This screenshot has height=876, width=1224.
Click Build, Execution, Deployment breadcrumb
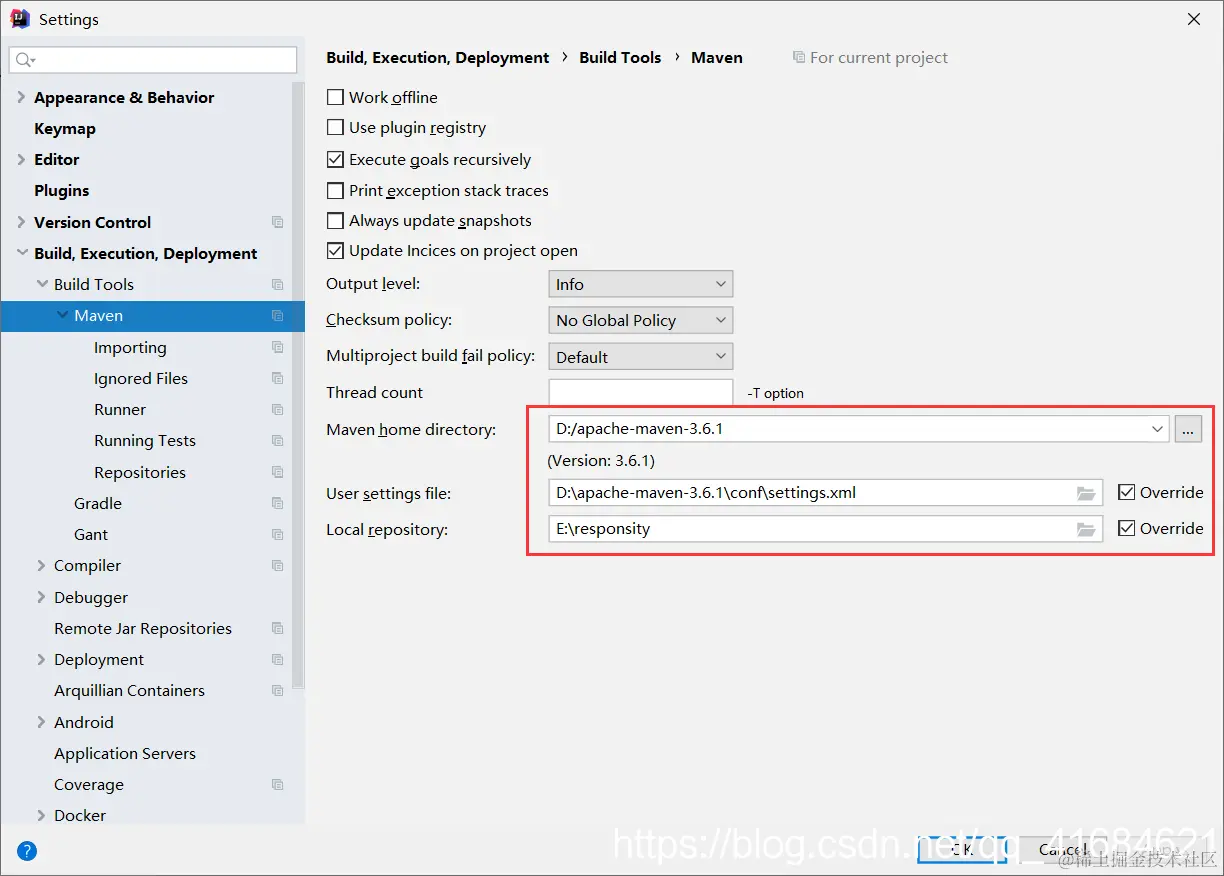[x=438, y=58]
